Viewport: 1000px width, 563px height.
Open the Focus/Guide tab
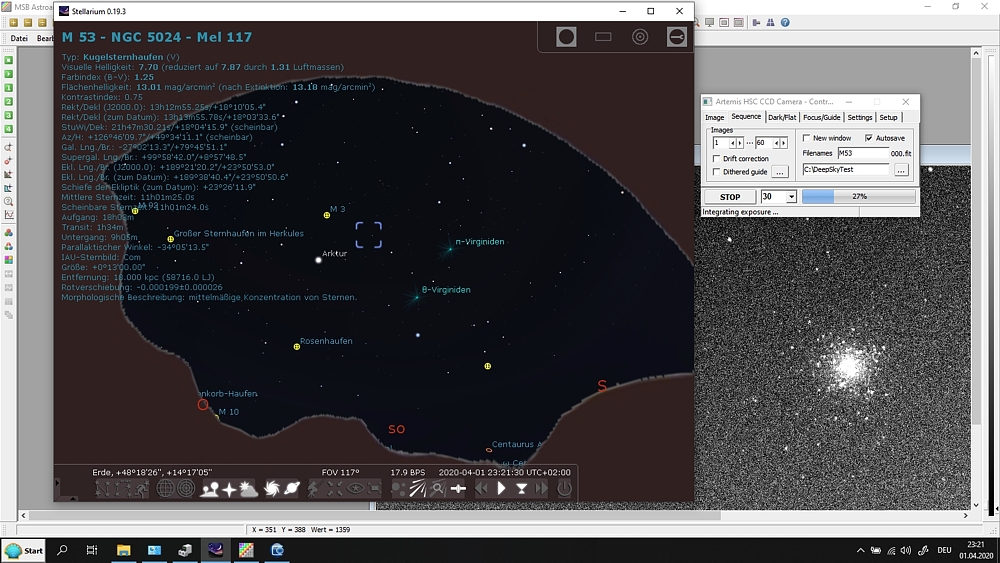click(x=823, y=117)
